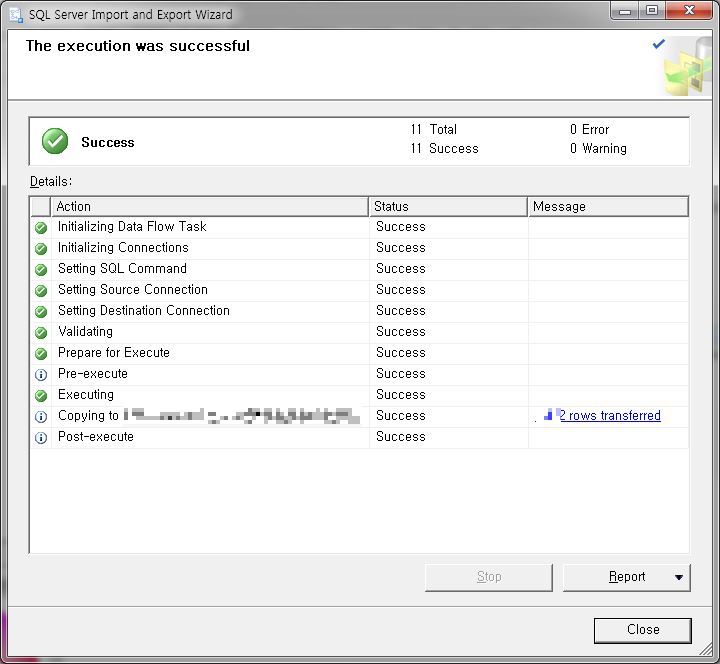Select the Validating action text

click(85, 332)
